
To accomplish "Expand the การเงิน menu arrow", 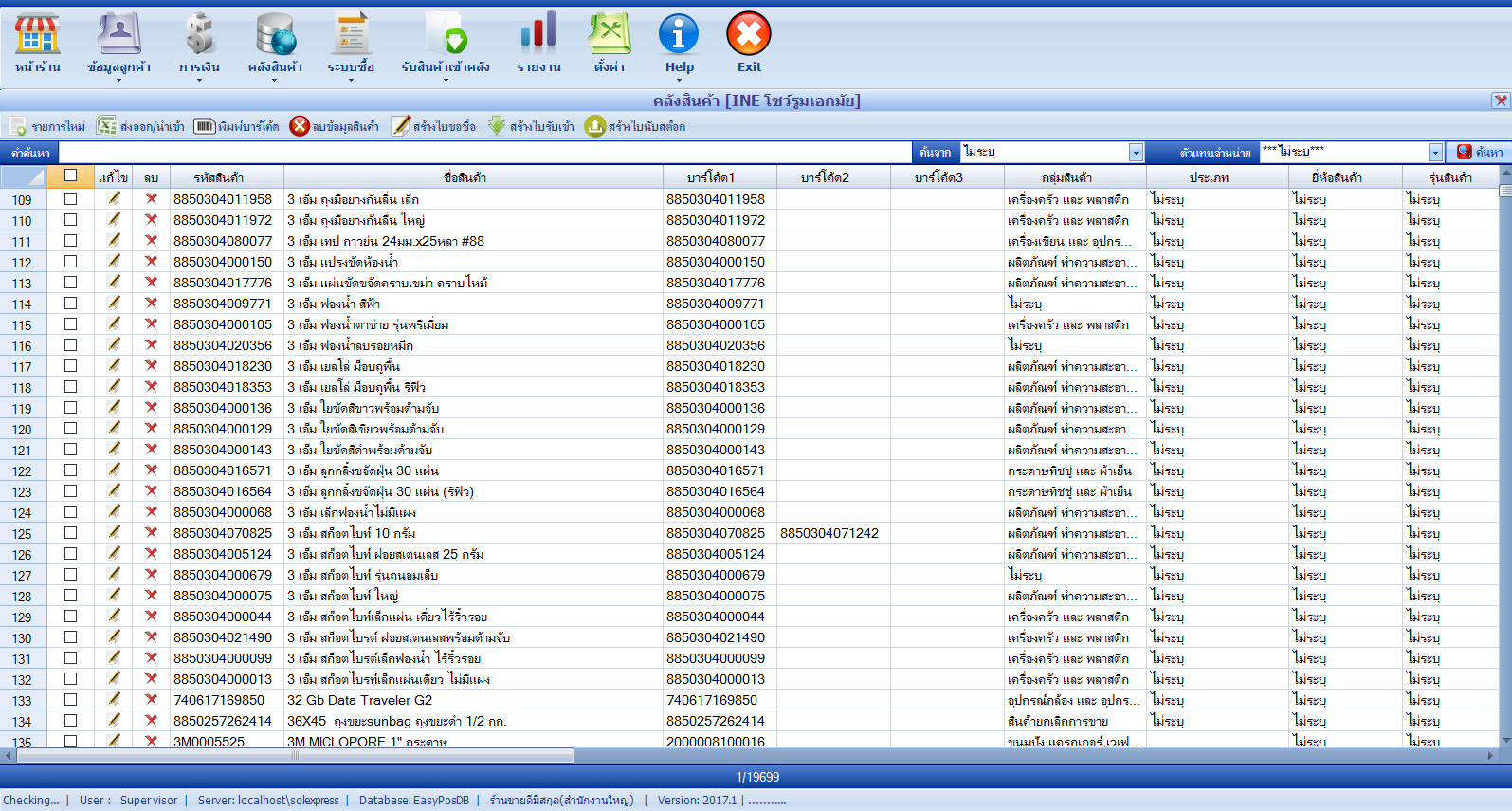I will pos(199,81).
